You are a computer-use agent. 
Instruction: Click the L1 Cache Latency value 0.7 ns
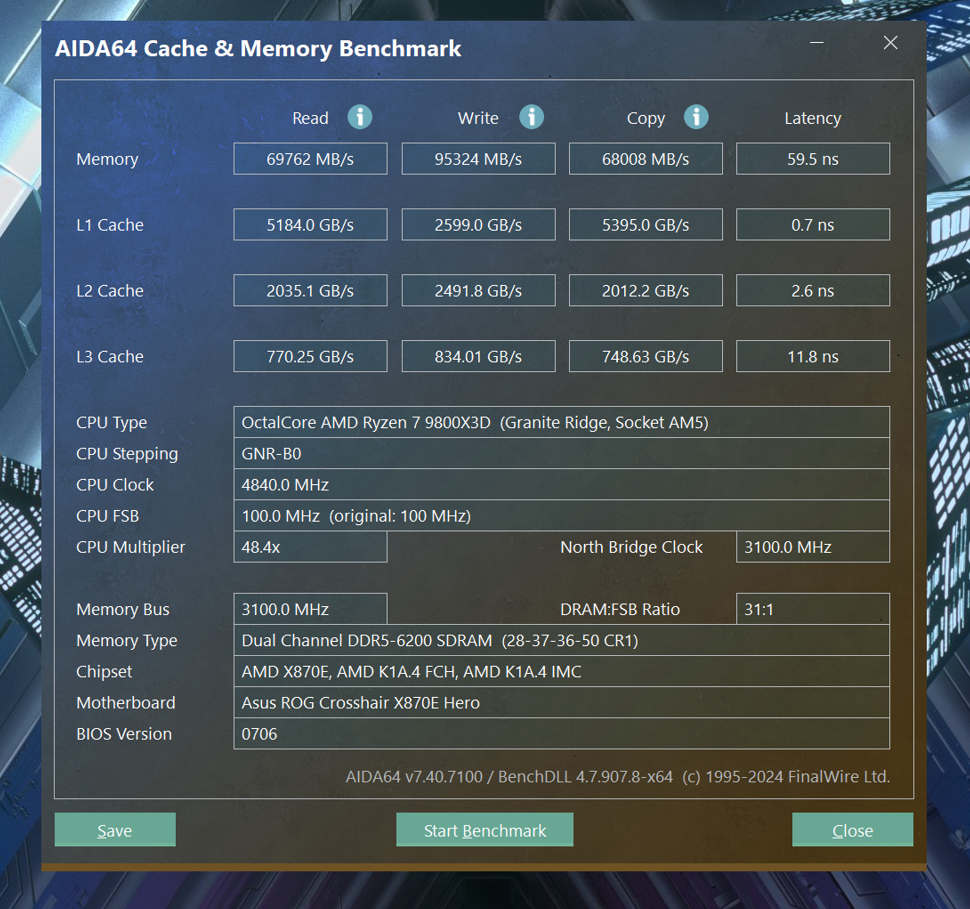click(813, 225)
